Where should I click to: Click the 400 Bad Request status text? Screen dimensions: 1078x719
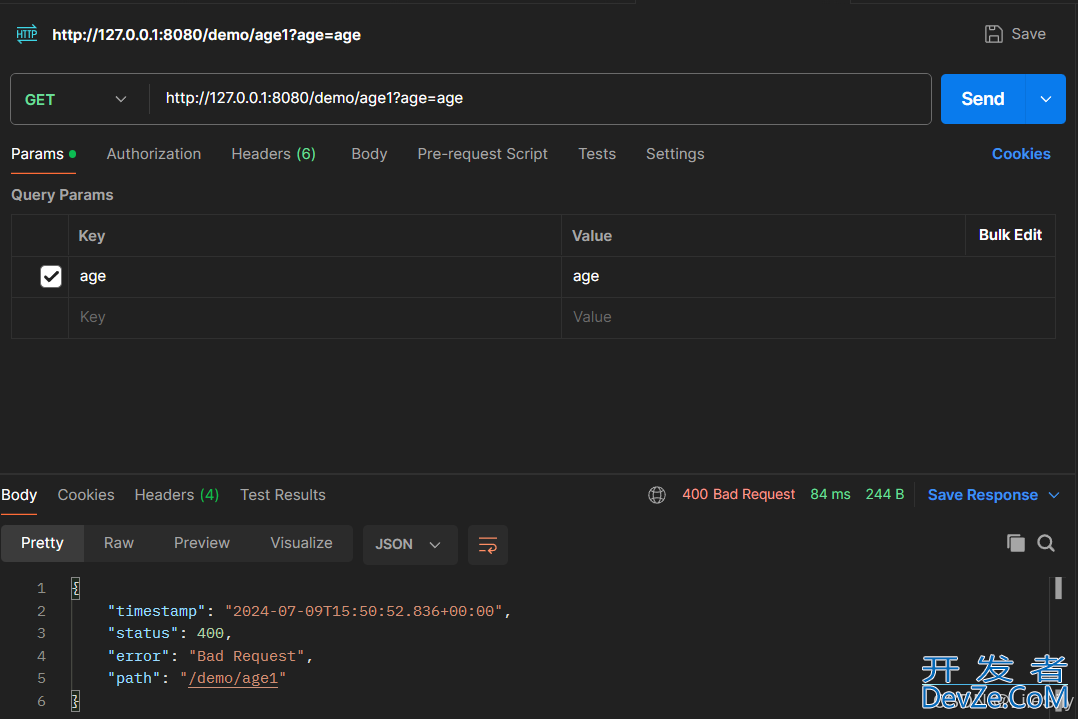(738, 494)
